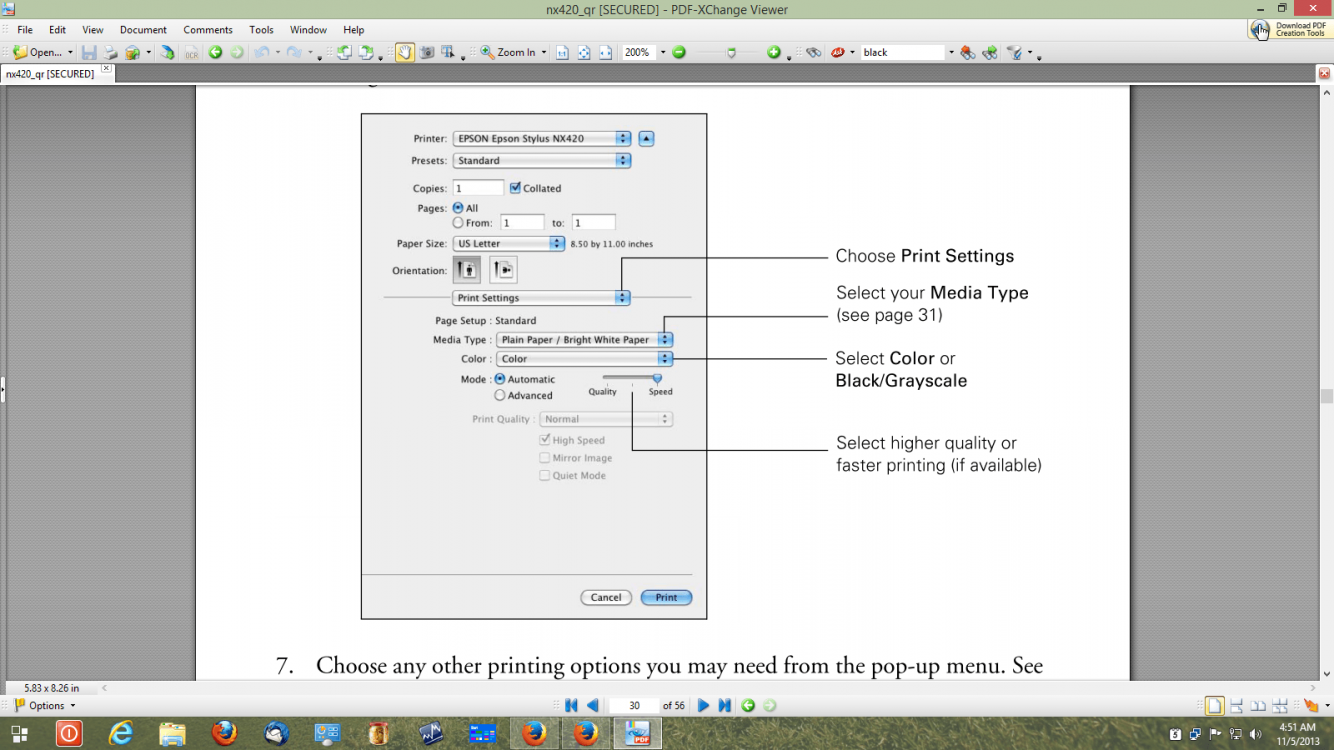The height and width of the screenshot is (750, 1334).
Task: Expand the Zoom In tool dropdown arrow
Action: pos(544,52)
